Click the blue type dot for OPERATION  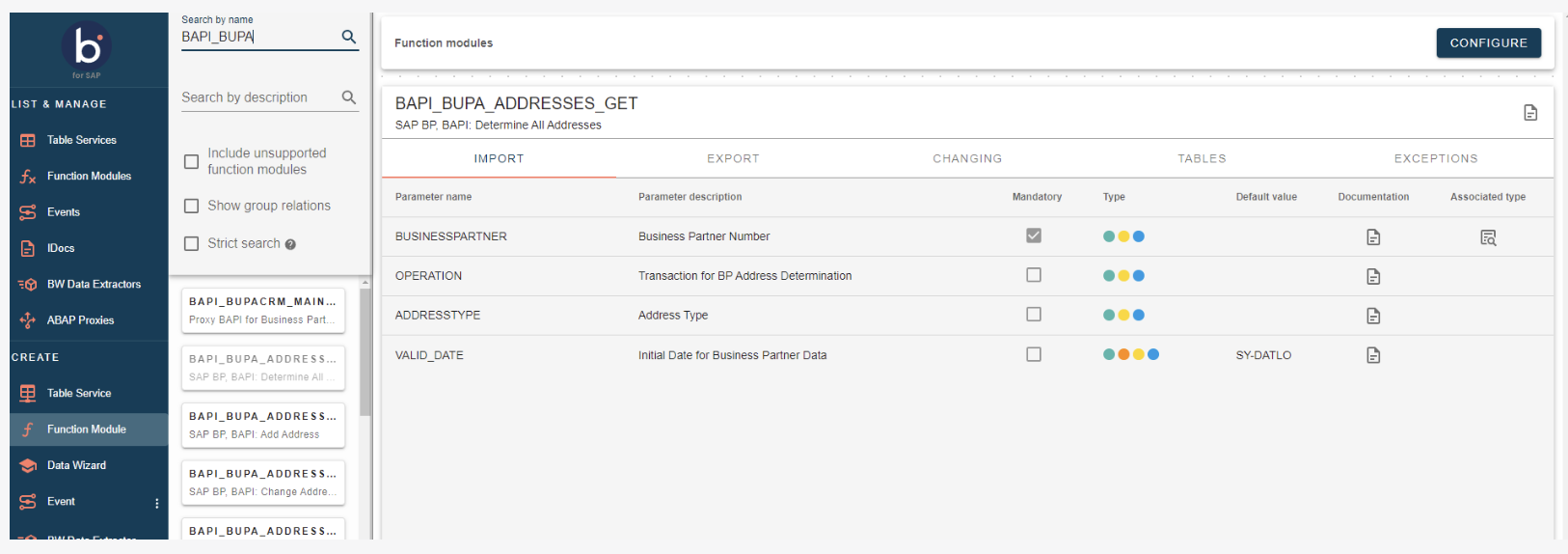click(1139, 276)
